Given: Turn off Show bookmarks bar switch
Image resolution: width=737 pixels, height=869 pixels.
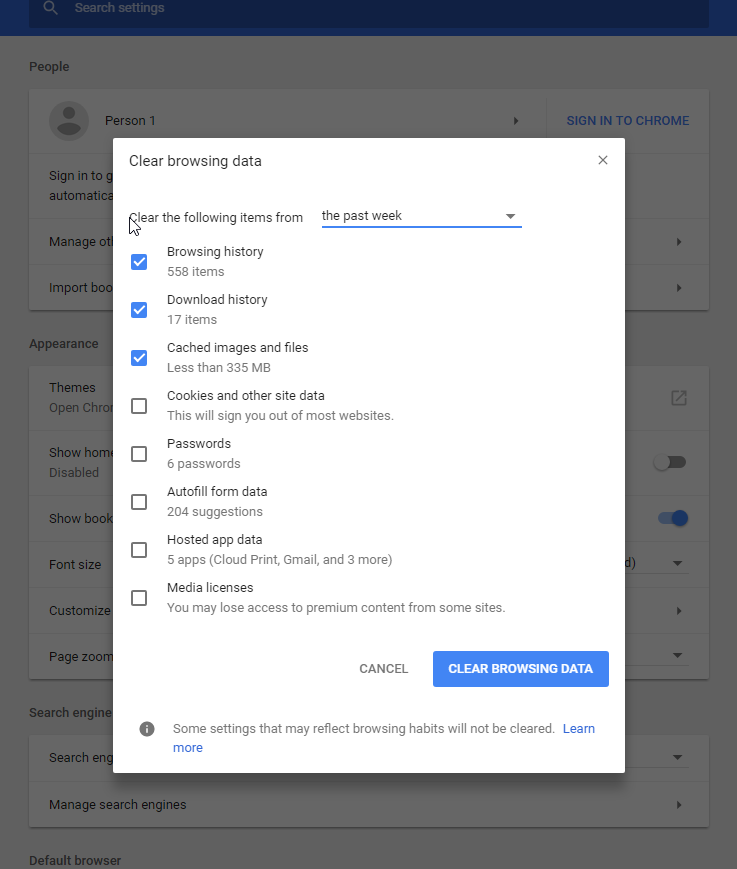Looking at the screenshot, I should click(x=673, y=518).
